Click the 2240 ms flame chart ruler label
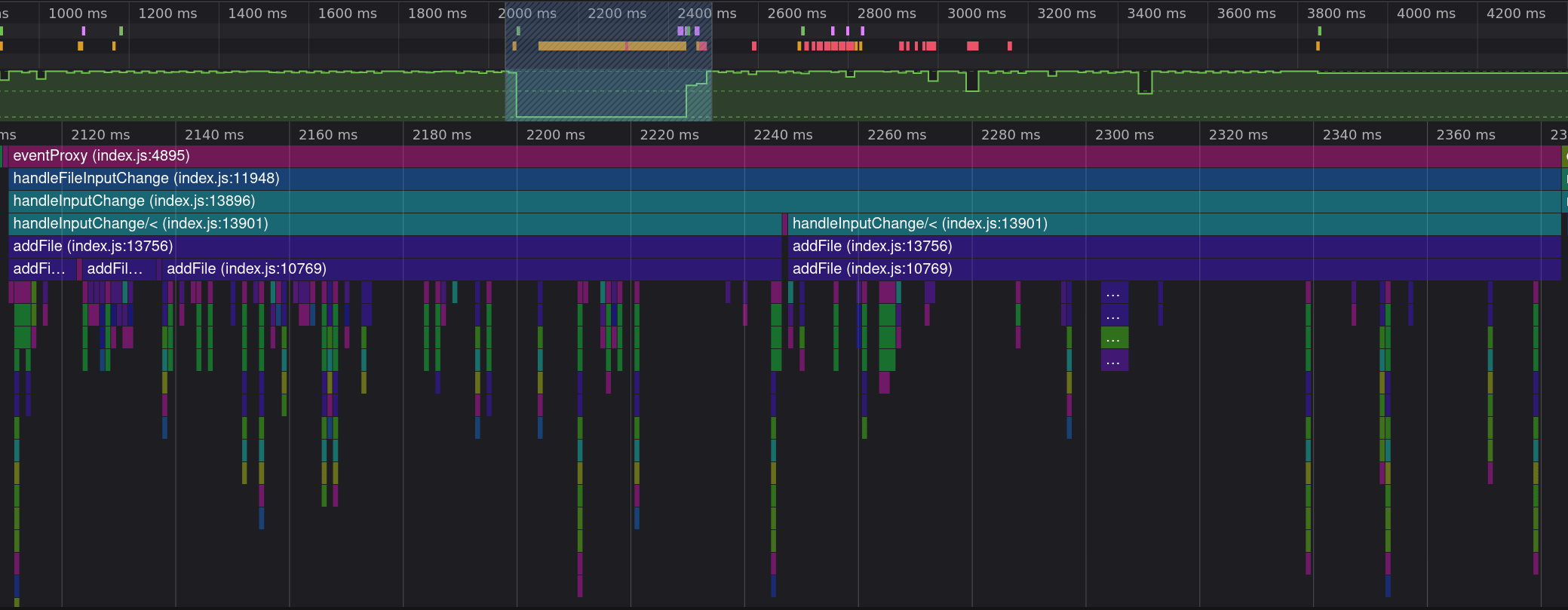 [x=783, y=135]
